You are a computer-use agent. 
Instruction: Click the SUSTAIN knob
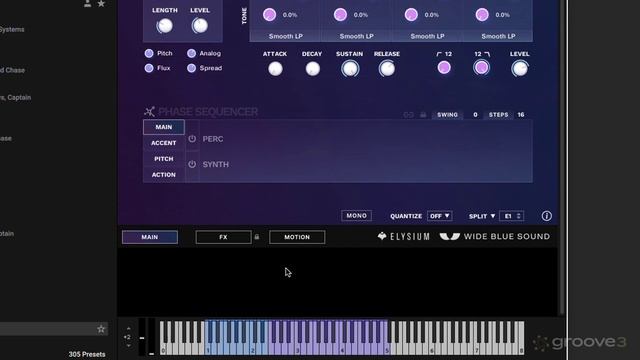coord(350,69)
